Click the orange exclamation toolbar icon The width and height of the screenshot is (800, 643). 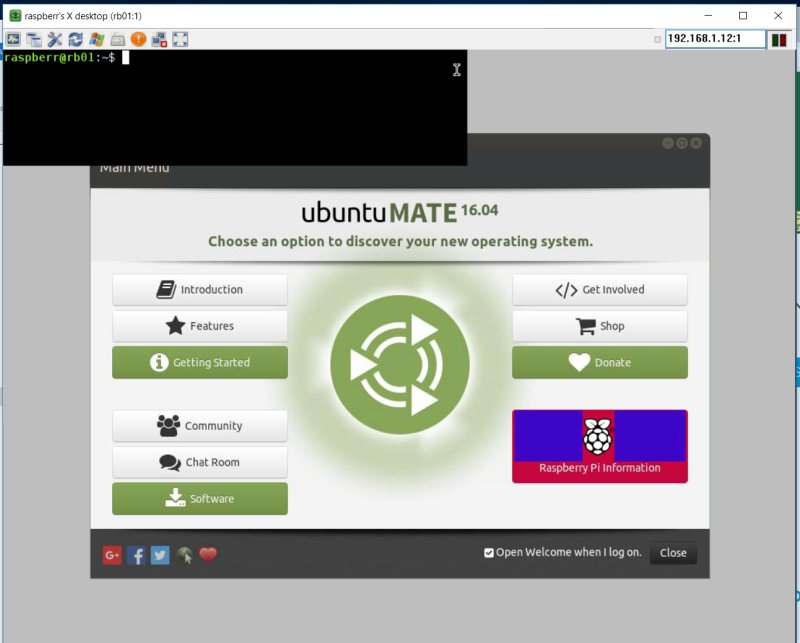pos(139,39)
